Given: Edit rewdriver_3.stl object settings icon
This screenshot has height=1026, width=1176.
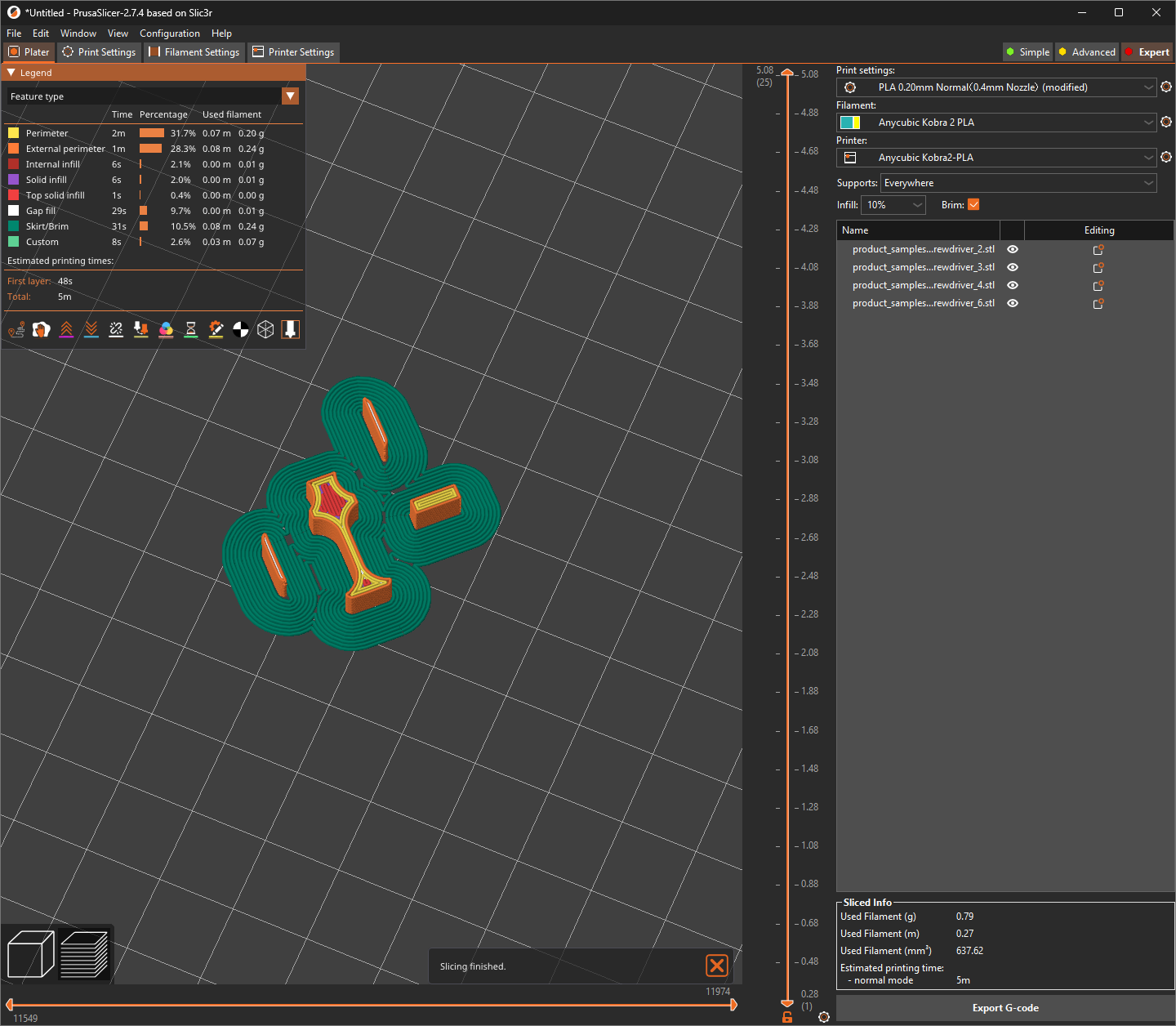Looking at the screenshot, I should coord(1098,267).
